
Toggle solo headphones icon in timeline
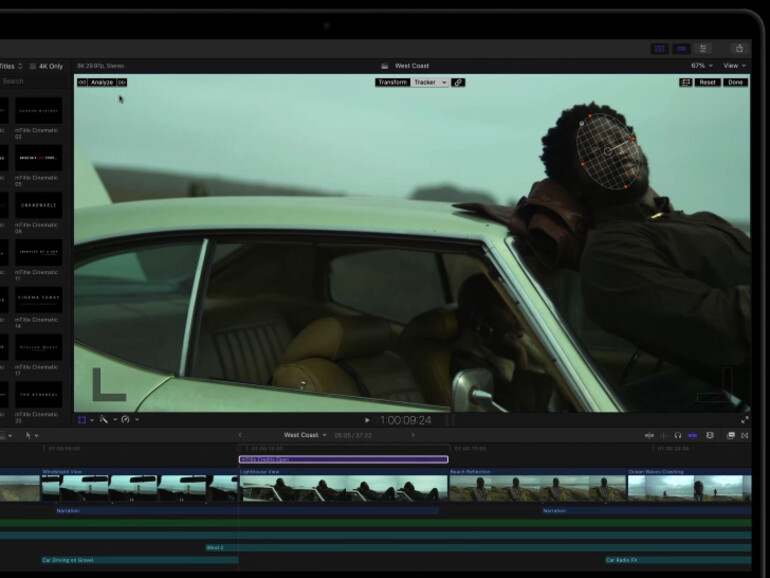point(678,436)
